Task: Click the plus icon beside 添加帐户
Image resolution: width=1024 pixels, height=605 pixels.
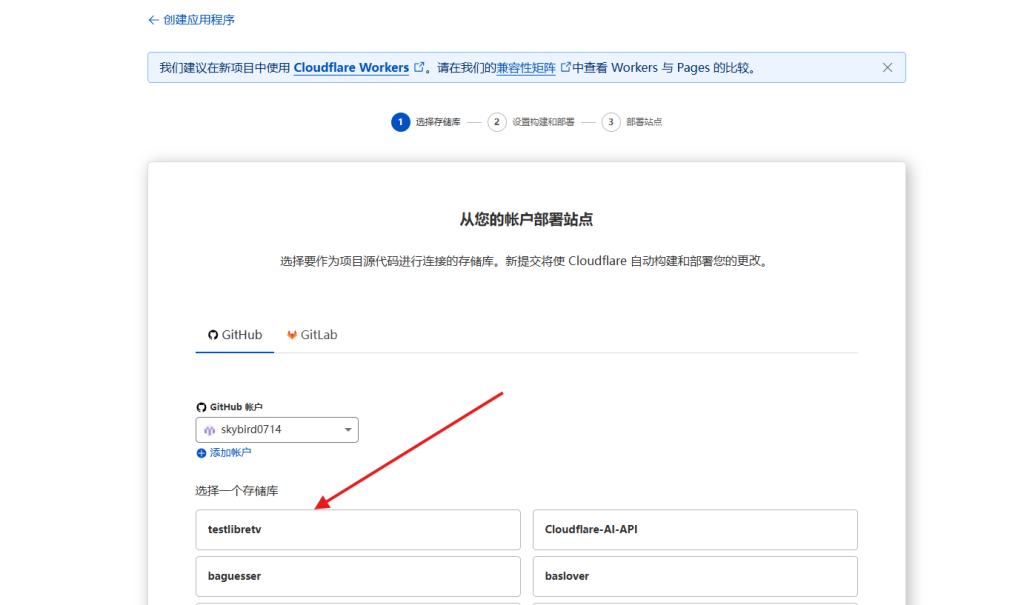Action: pyautogui.click(x=201, y=453)
